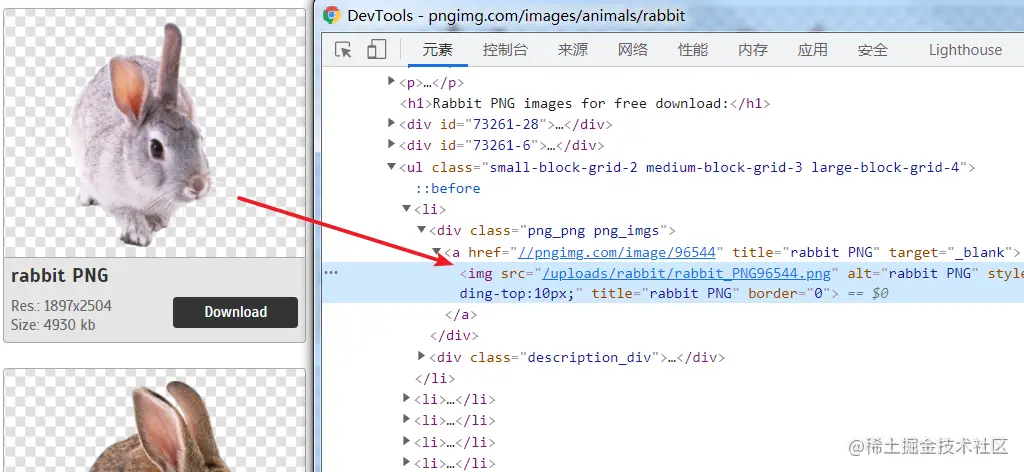The height and width of the screenshot is (472, 1024).
Task: Open the Lighthouse tab
Action: pos(965,50)
